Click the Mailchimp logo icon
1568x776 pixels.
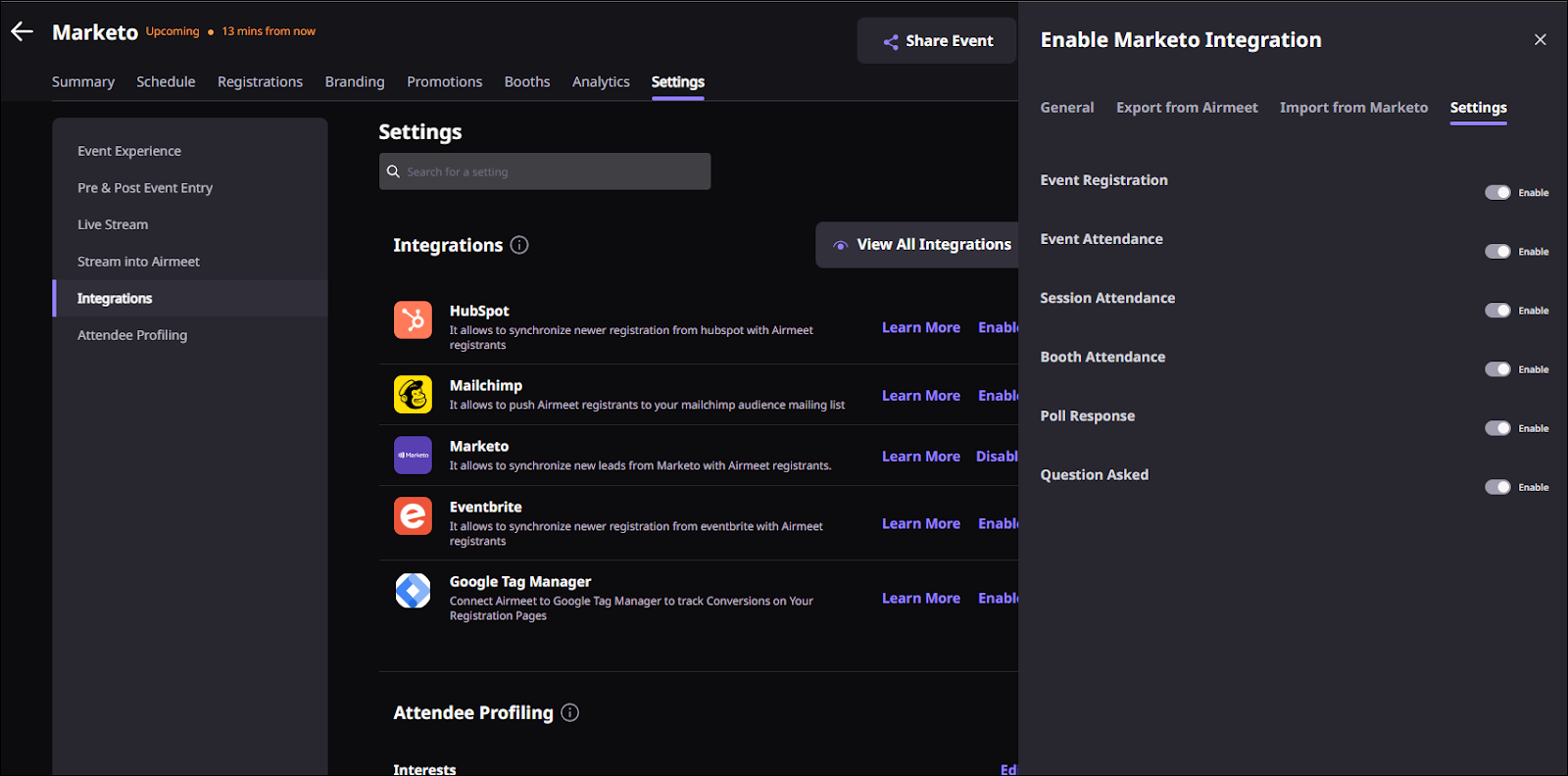tap(413, 394)
